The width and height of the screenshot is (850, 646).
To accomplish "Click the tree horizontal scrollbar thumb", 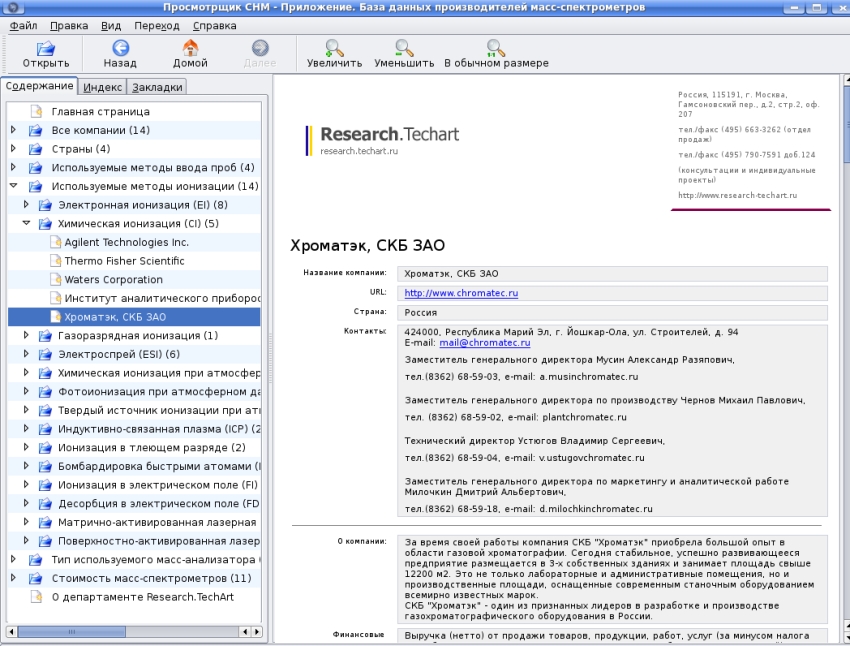I will click(72, 632).
